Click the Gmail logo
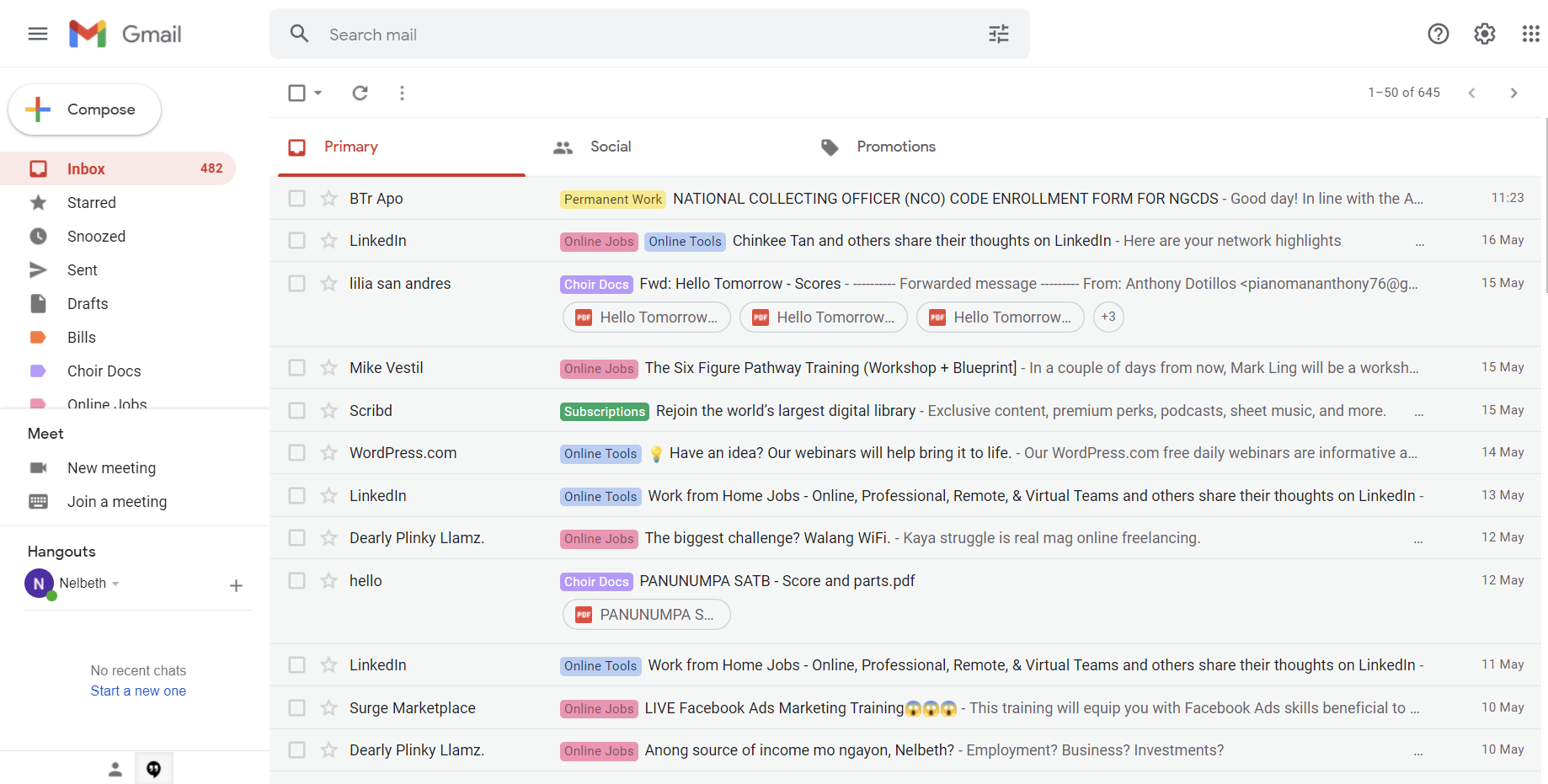This screenshot has height=784, width=1548. pyautogui.click(x=125, y=34)
